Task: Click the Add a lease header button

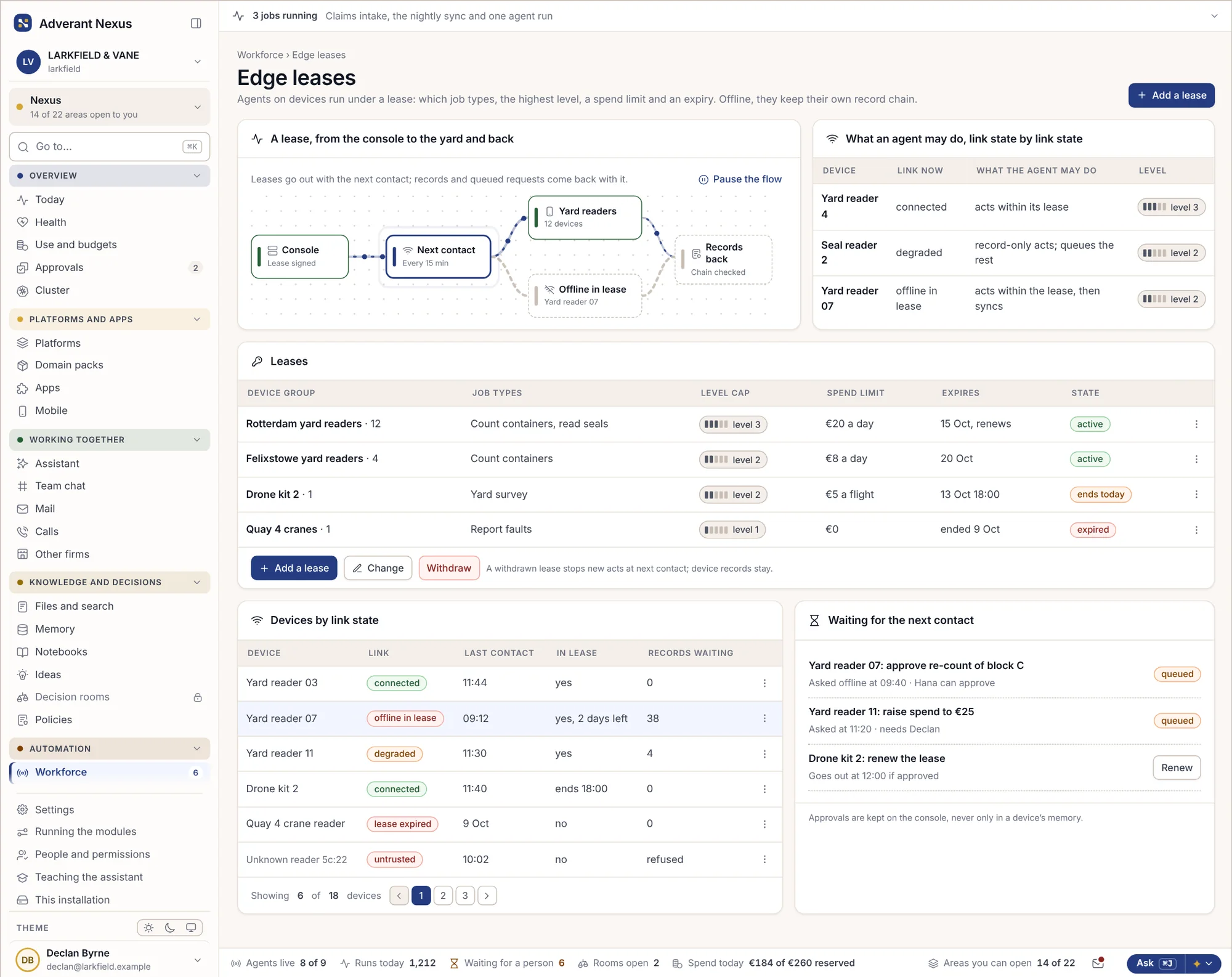Action: click(x=1171, y=95)
